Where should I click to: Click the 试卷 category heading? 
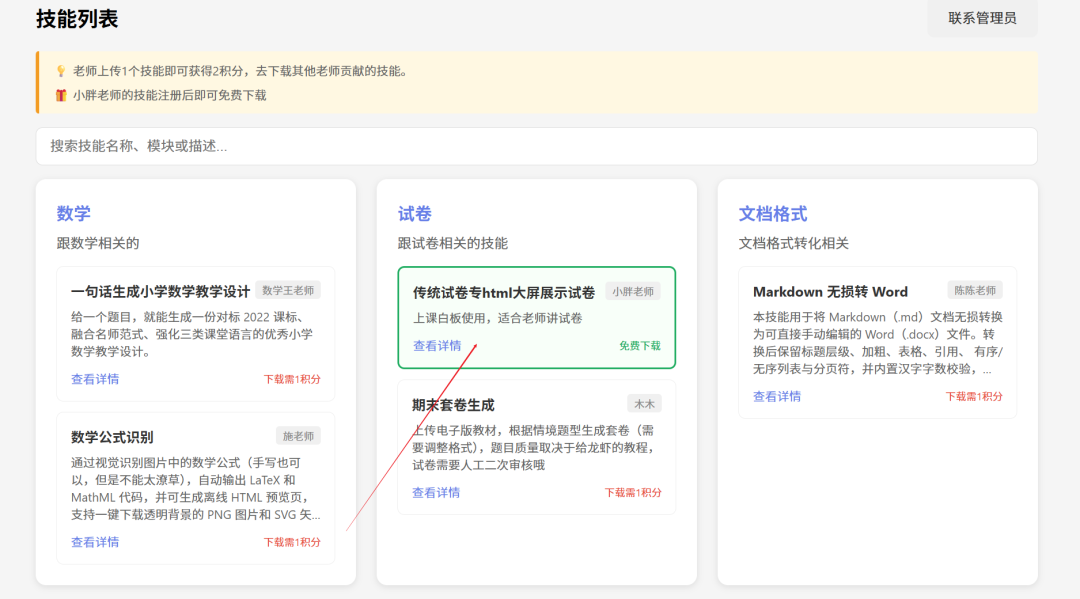tap(415, 214)
